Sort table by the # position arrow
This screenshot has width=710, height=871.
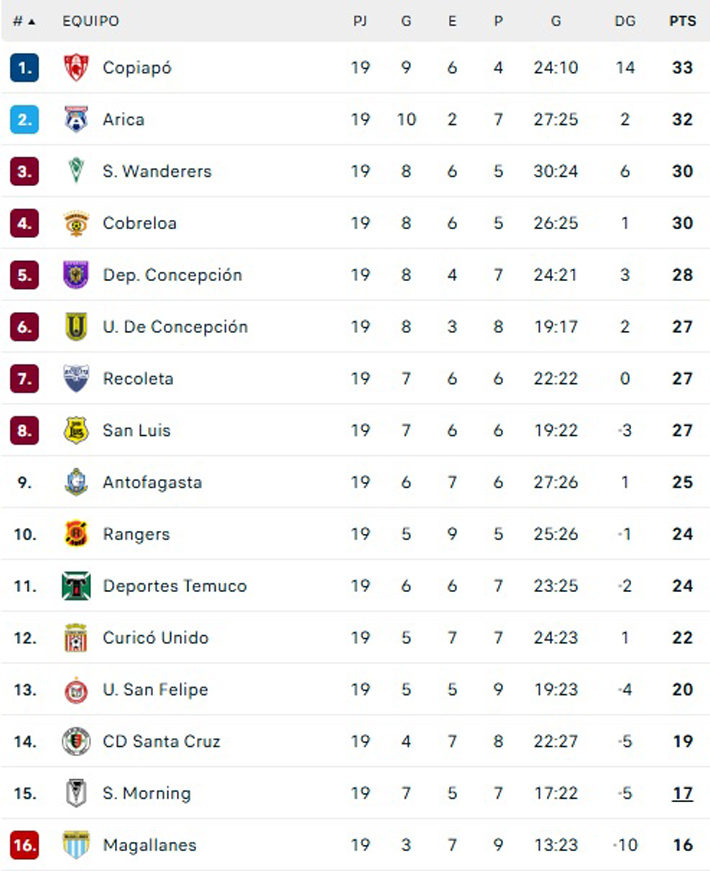24,21
